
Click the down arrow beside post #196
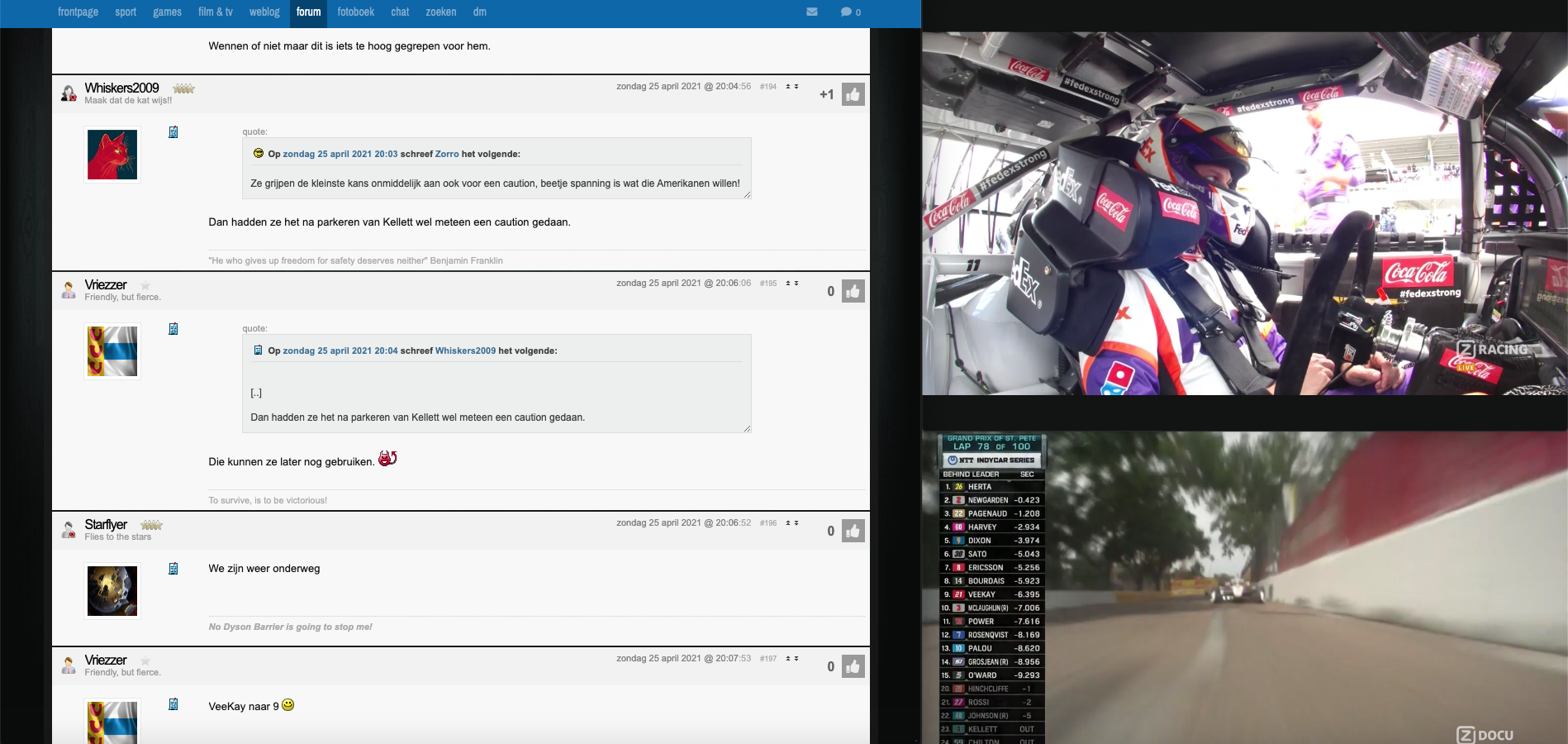796,522
